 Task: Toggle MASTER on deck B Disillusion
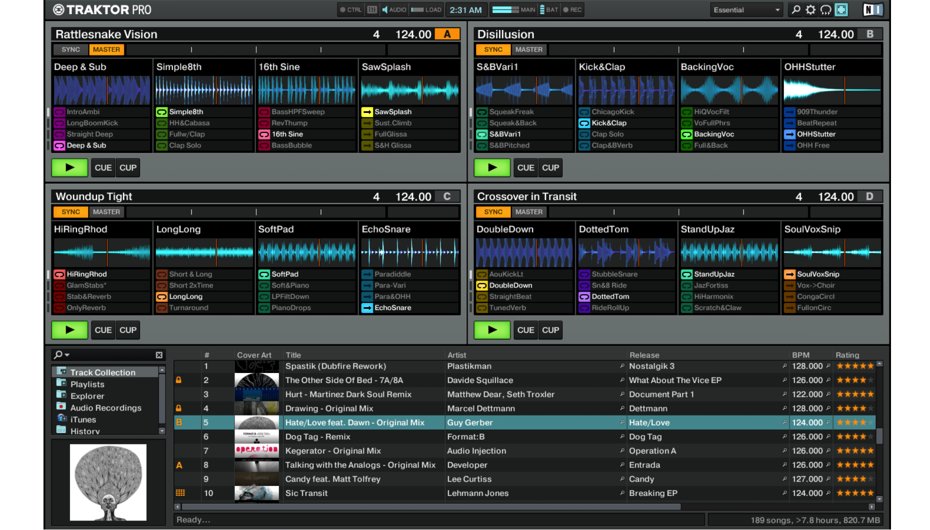pos(528,50)
